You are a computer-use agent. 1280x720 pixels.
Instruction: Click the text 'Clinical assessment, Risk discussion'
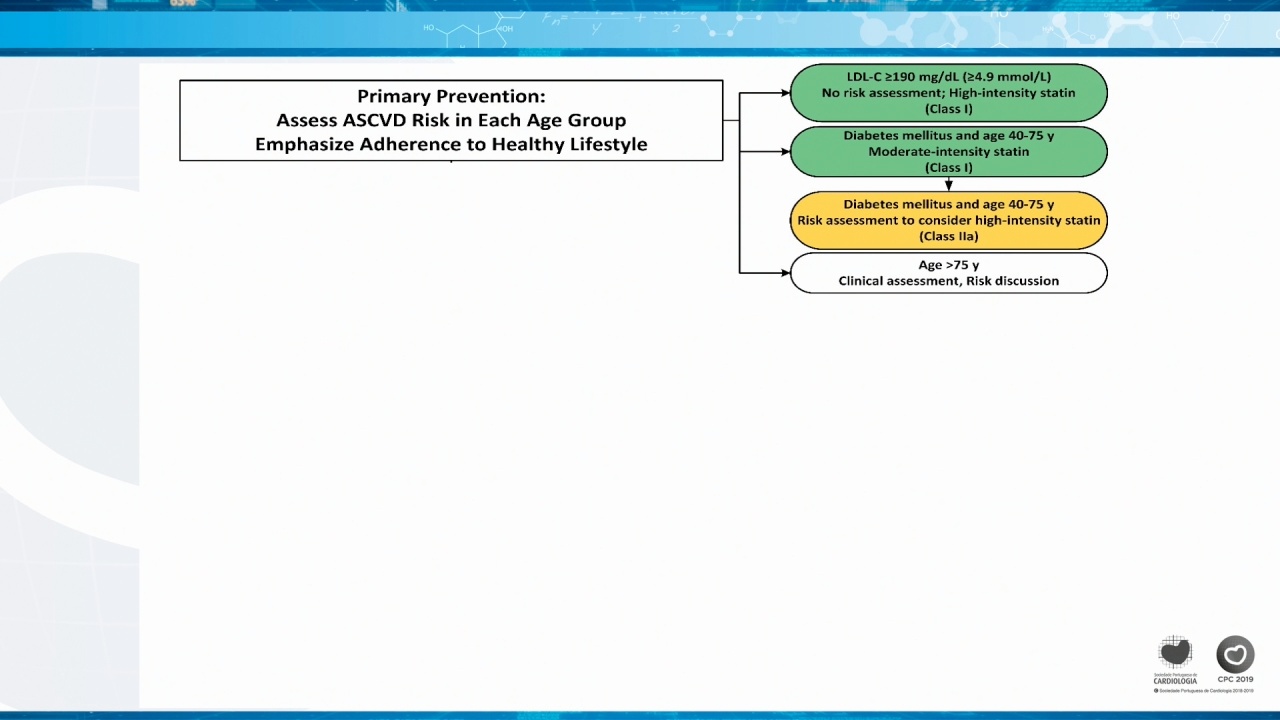(948, 281)
